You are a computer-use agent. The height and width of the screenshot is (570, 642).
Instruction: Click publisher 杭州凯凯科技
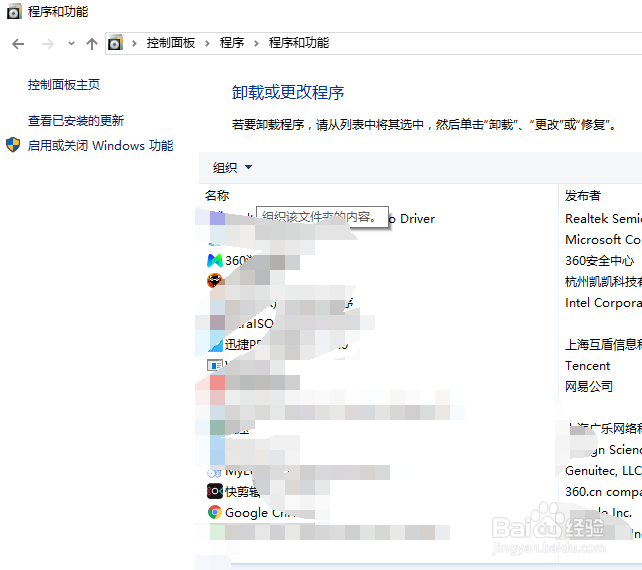tap(603, 281)
